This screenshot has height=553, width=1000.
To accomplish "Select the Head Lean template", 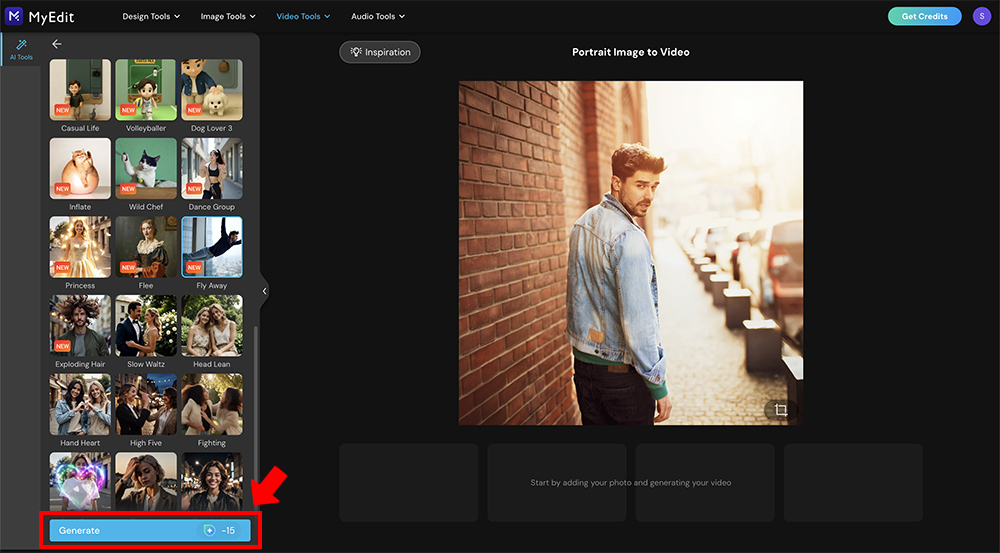I will pos(212,325).
